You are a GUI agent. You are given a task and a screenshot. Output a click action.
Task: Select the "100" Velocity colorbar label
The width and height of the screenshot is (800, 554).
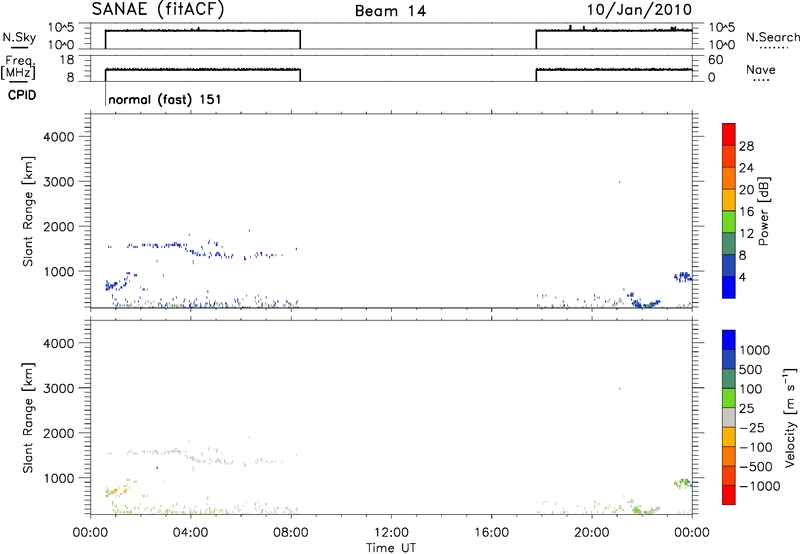point(750,389)
